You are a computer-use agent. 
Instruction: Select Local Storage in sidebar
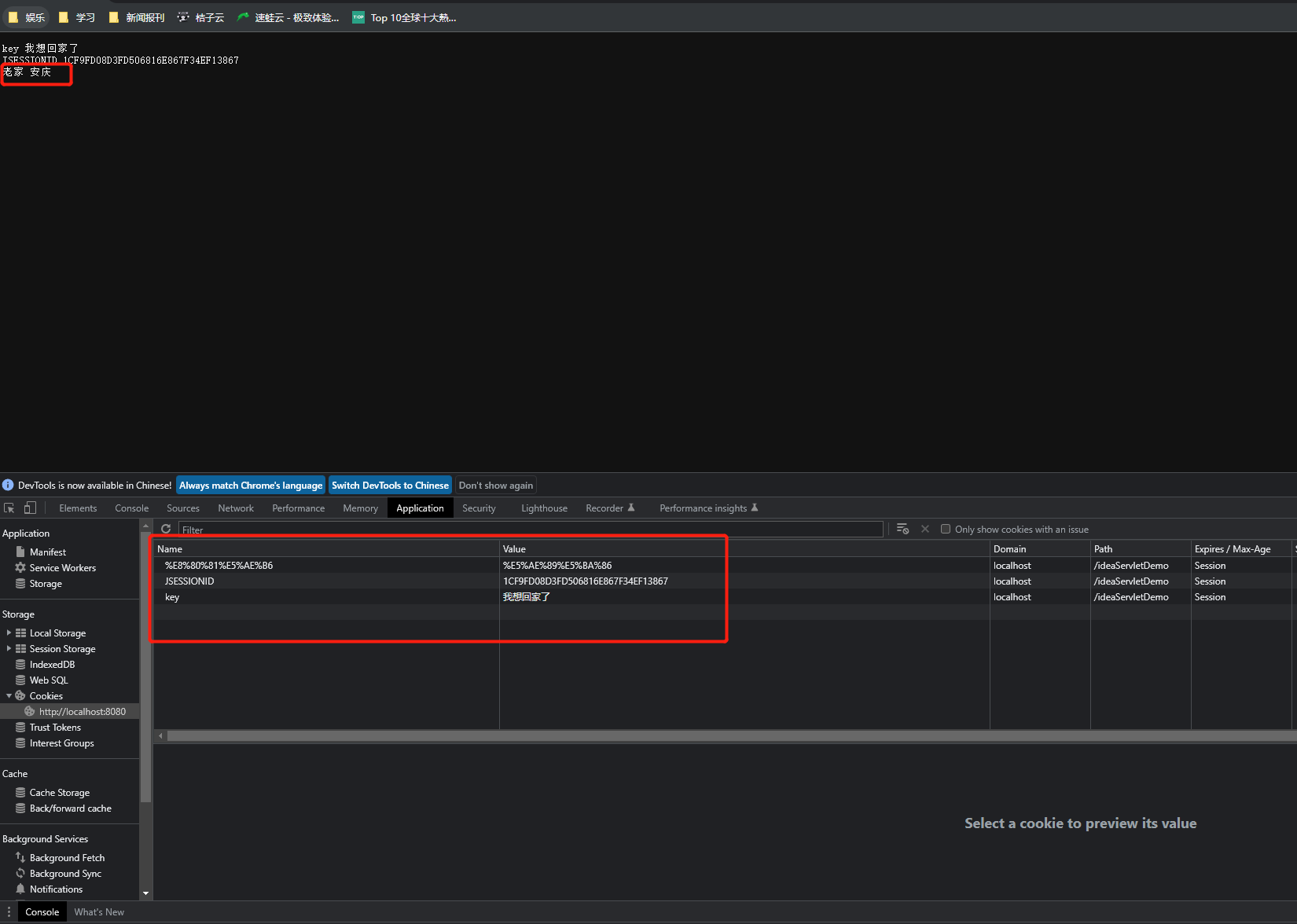point(57,633)
